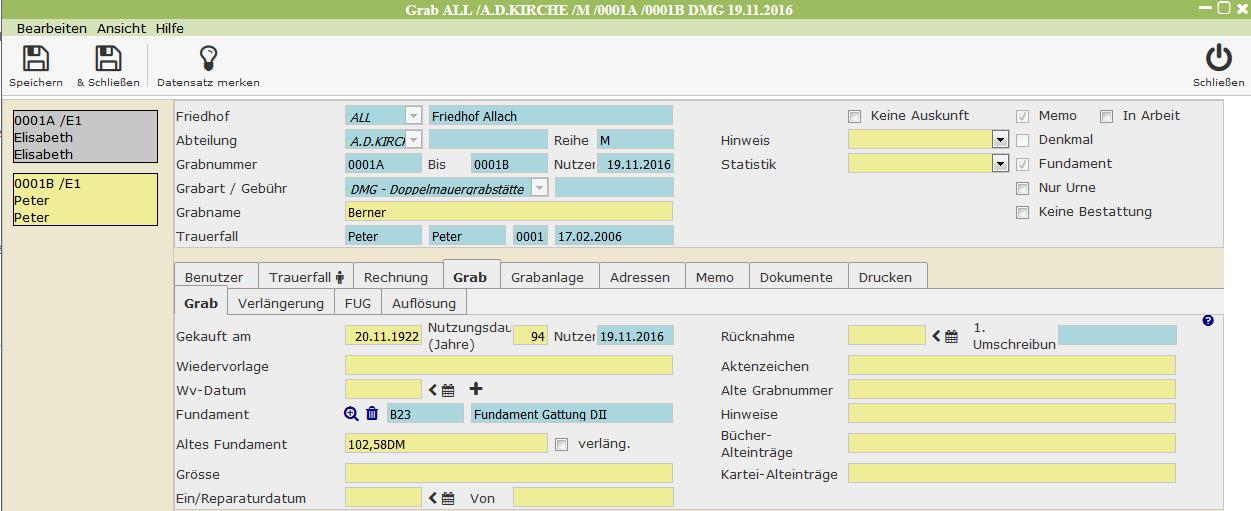Click the Speichern floppy disk icon
The width and height of the screenshot is (1251, 511).
coord(36,59)
